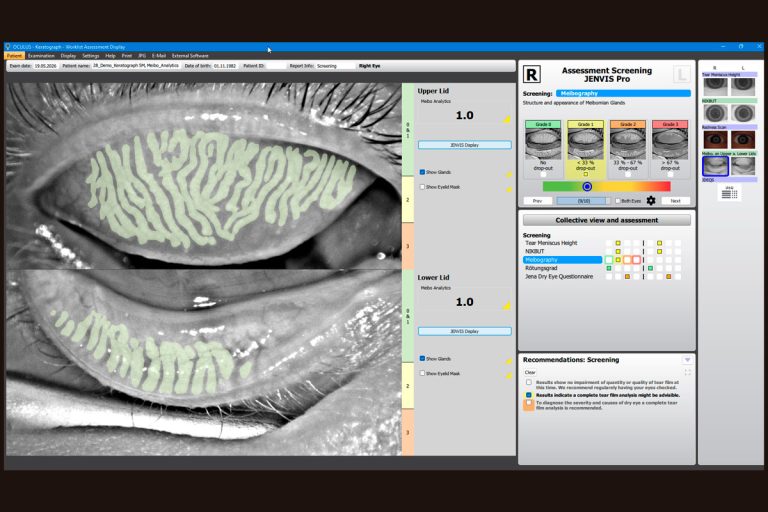Screen dimensions: 768x512
Task: Click the Exam date field
Action: coord(46,66)
